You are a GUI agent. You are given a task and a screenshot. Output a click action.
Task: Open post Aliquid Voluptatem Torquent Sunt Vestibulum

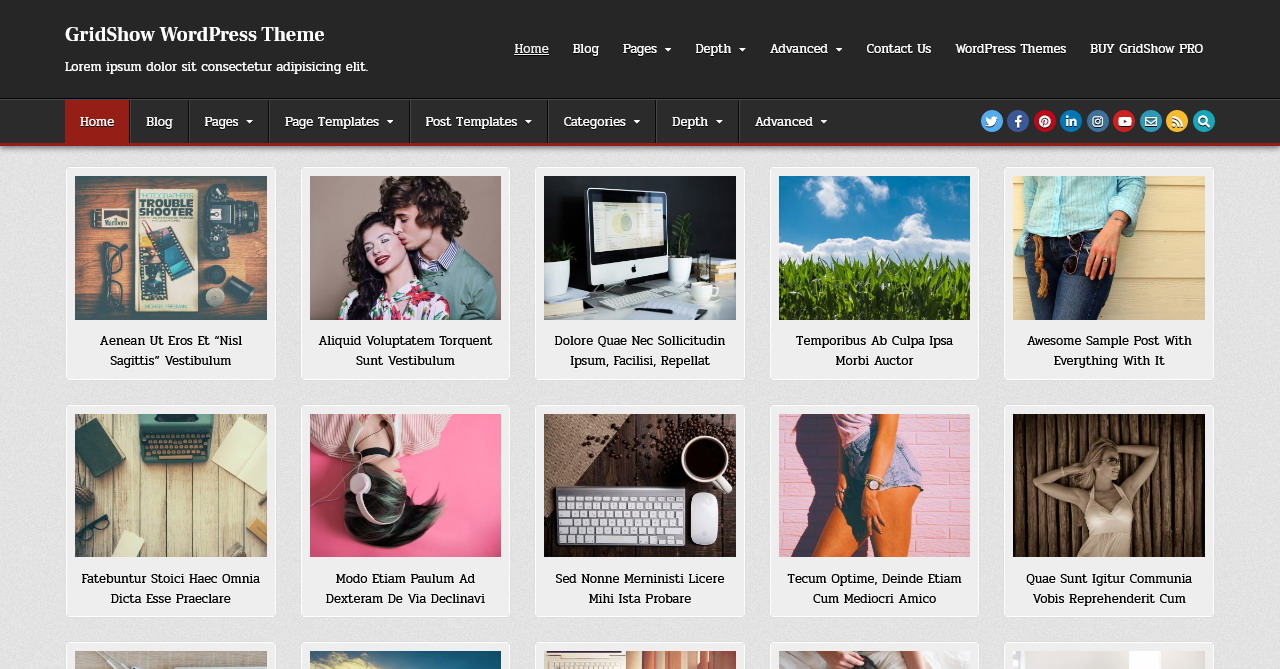click(405, 351)
